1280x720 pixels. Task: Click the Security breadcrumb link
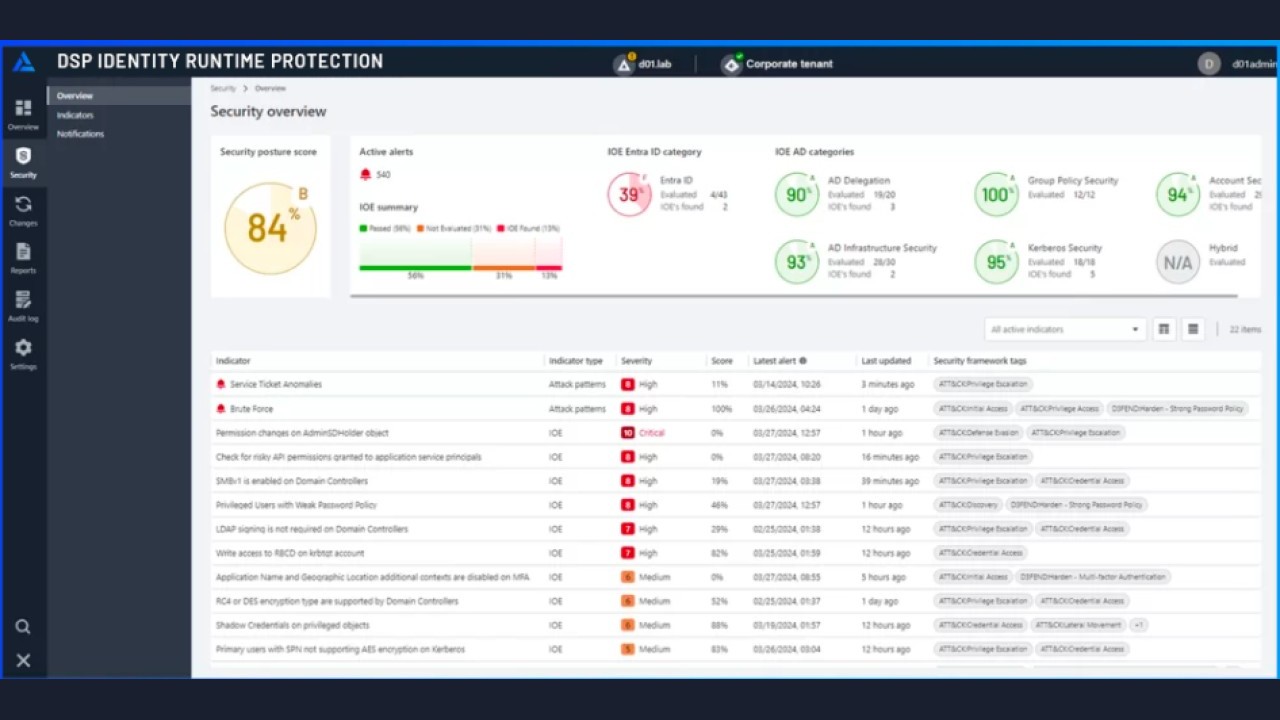point(223,88)
